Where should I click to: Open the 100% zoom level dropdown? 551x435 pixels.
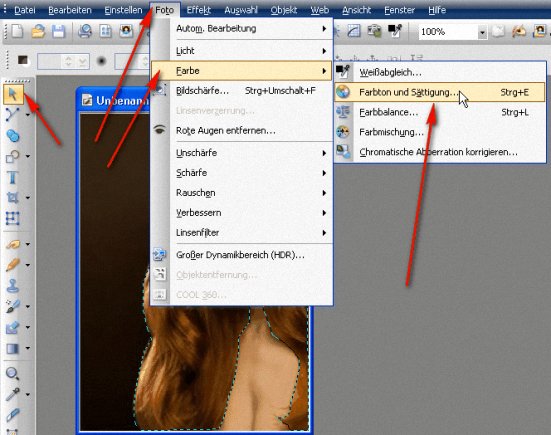482,32
